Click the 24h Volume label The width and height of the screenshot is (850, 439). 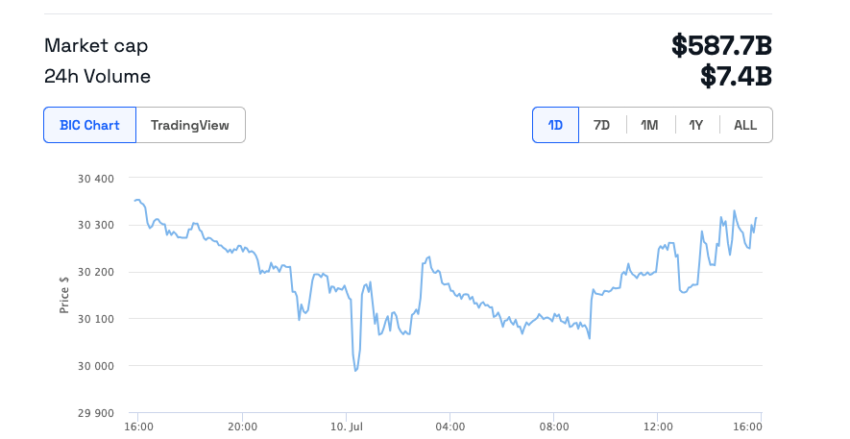[97, 76]
